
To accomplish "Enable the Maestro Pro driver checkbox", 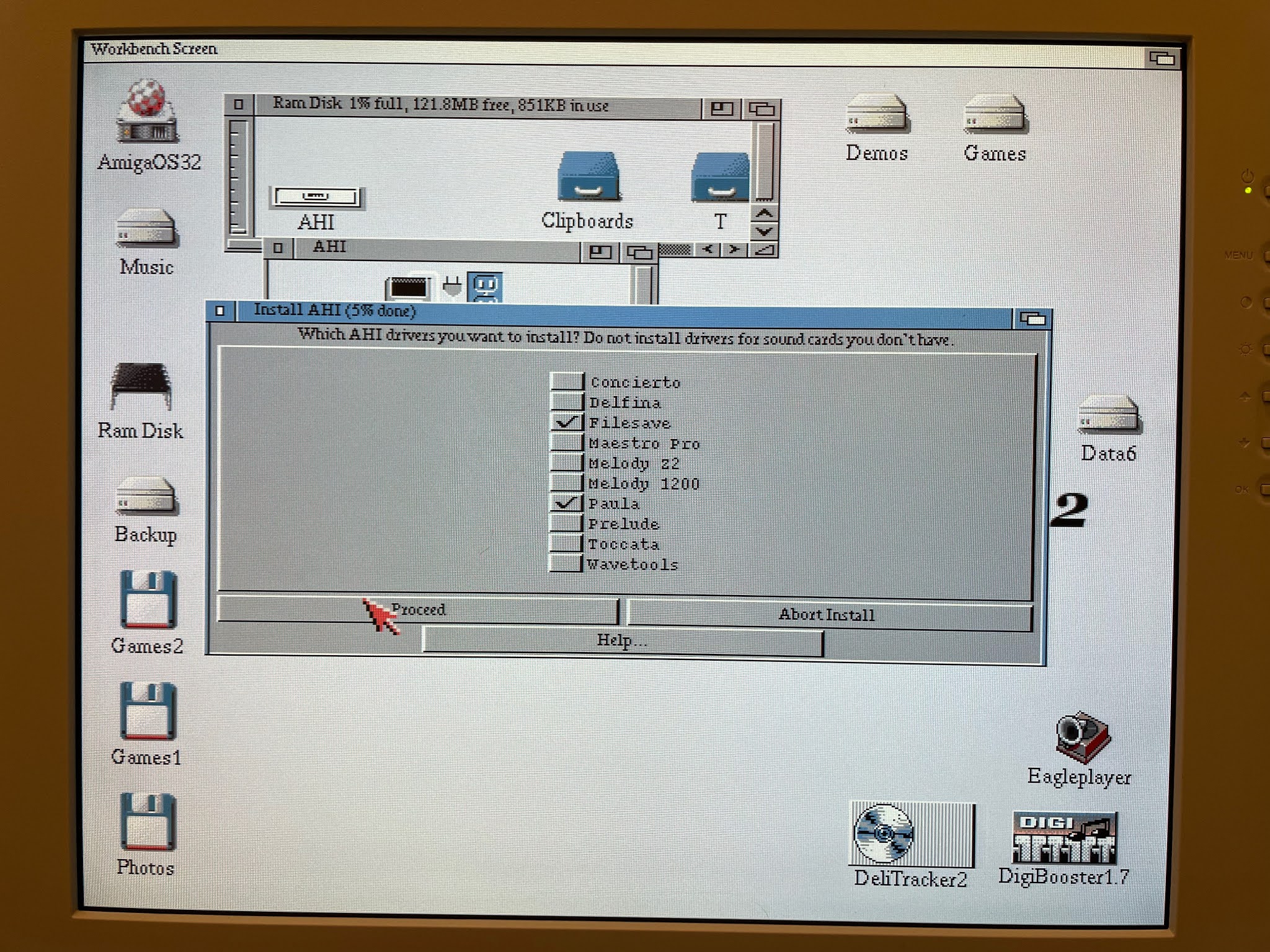I will (x=567, y=443).
